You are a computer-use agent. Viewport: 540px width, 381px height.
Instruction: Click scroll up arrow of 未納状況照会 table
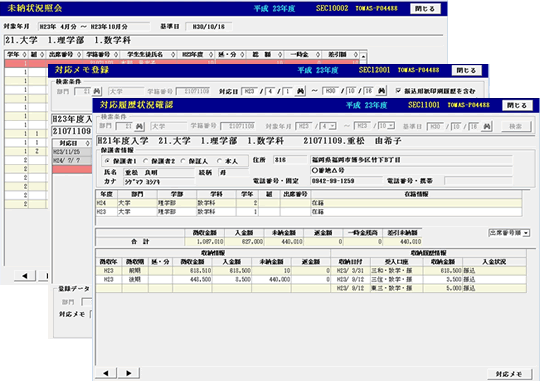364,55
